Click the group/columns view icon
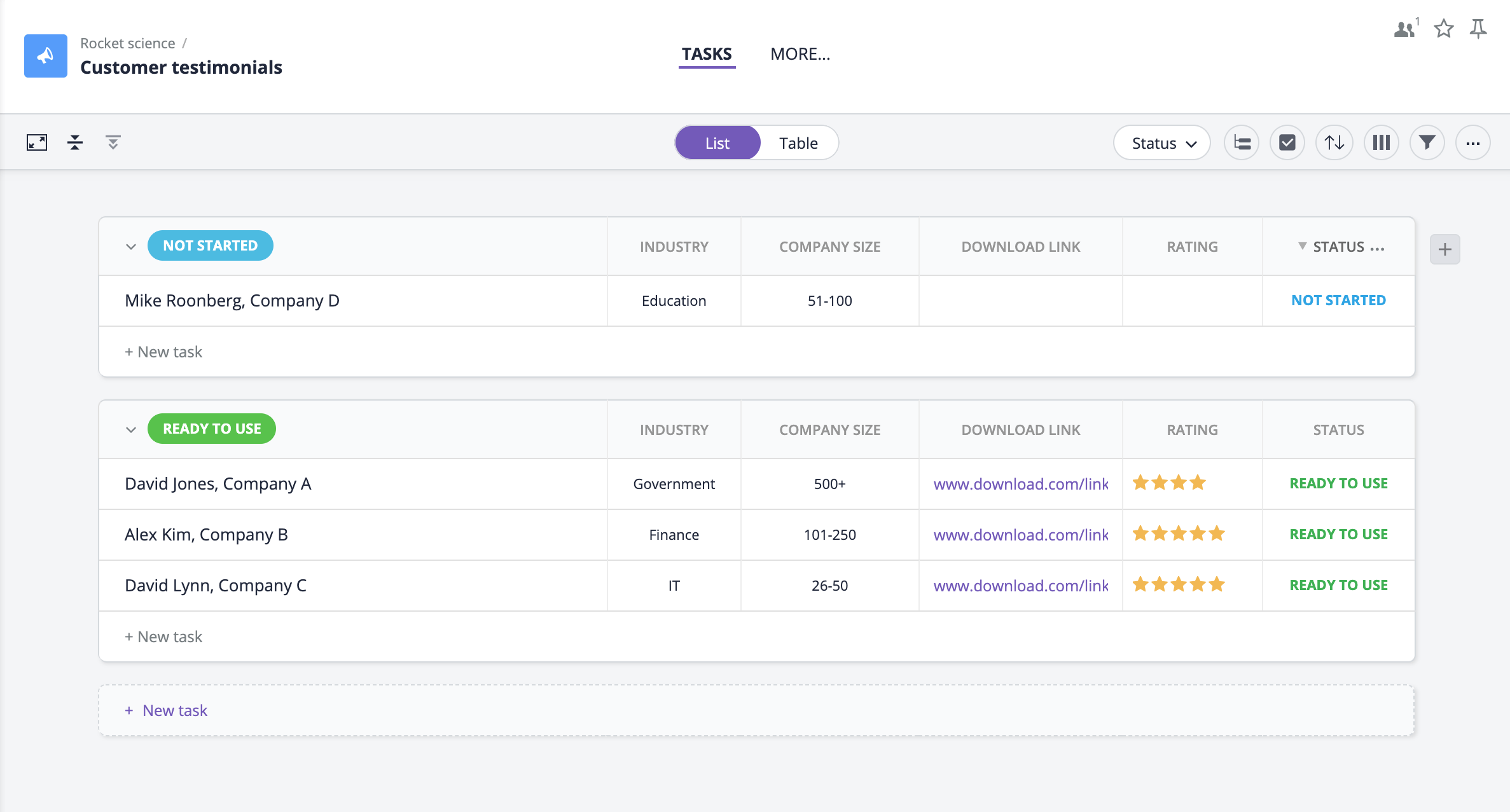Image resolution: width=1510 pixels, height=812 pixels. pyautogui.click(x=1380, y=142)
